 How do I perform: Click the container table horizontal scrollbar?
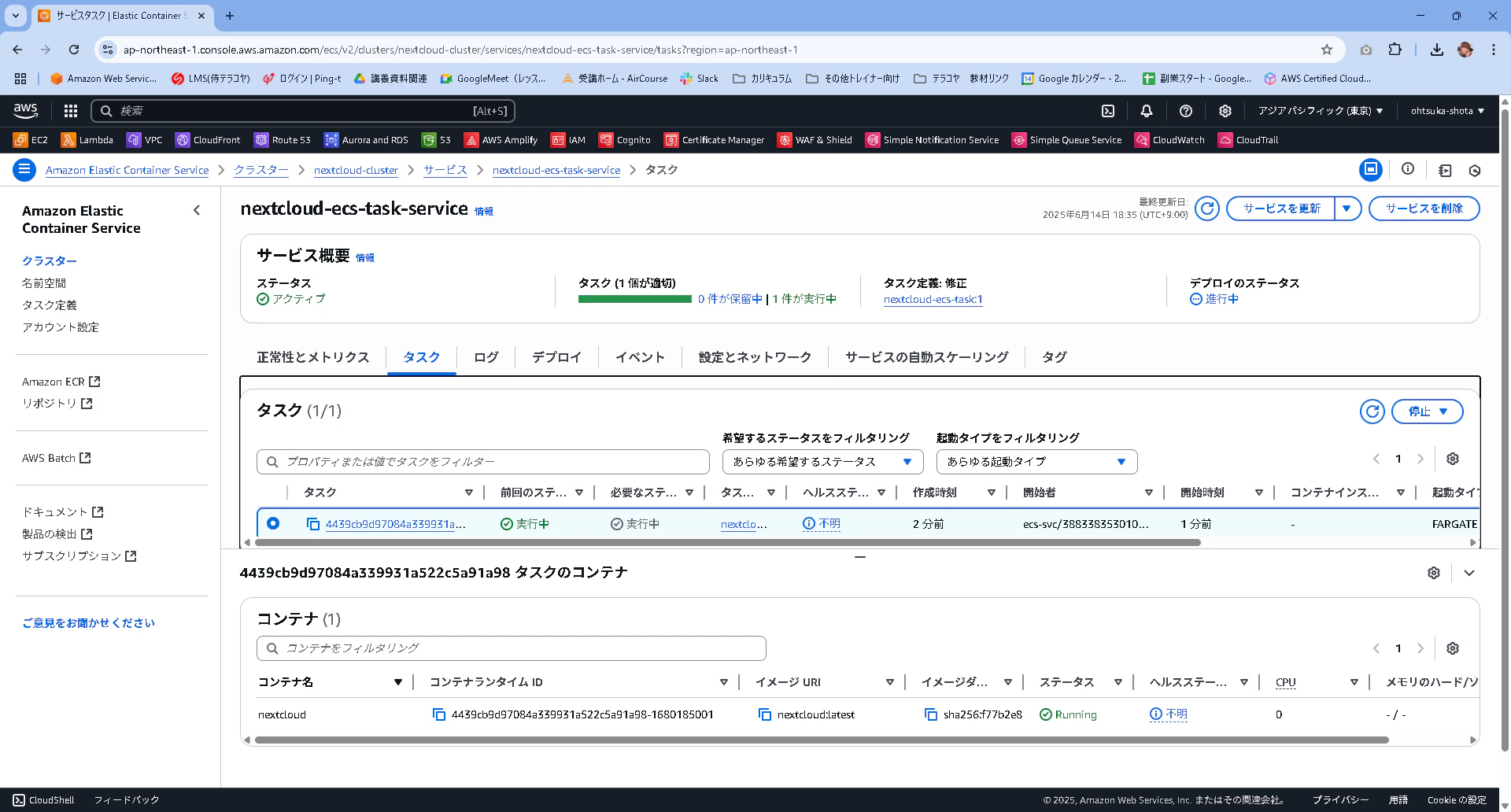click(822, 740)
